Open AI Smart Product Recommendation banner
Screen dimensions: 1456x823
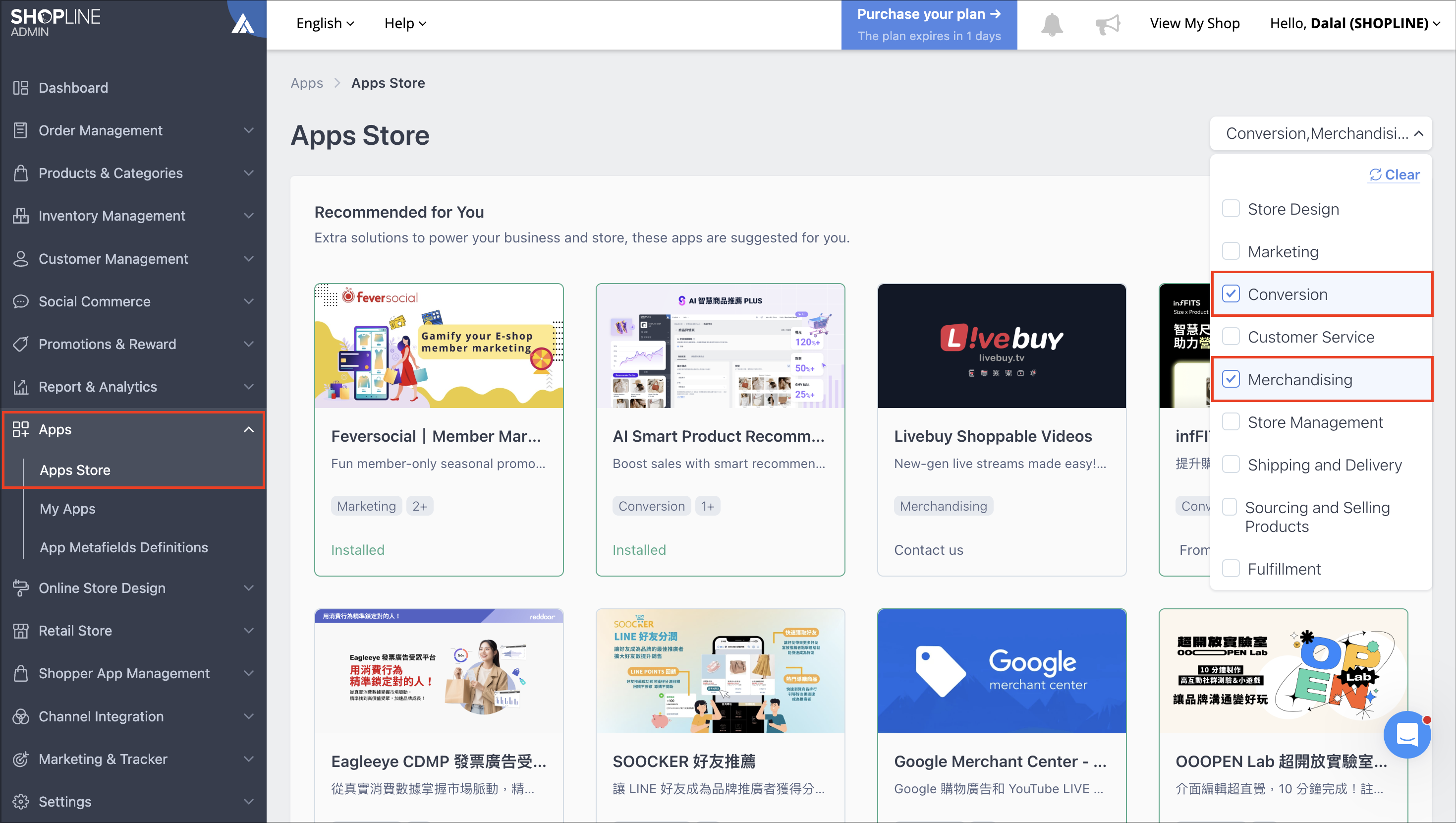click(x=720, y=346)
